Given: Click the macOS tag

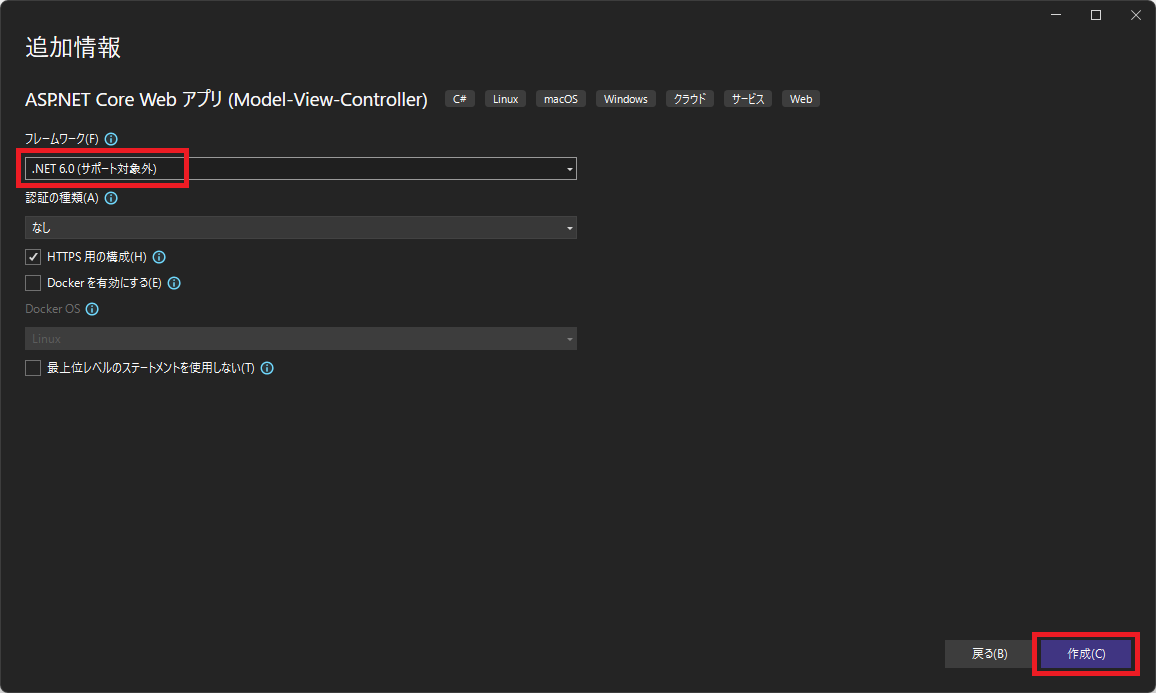Looking at the screenshot, I should pos(560,99).
